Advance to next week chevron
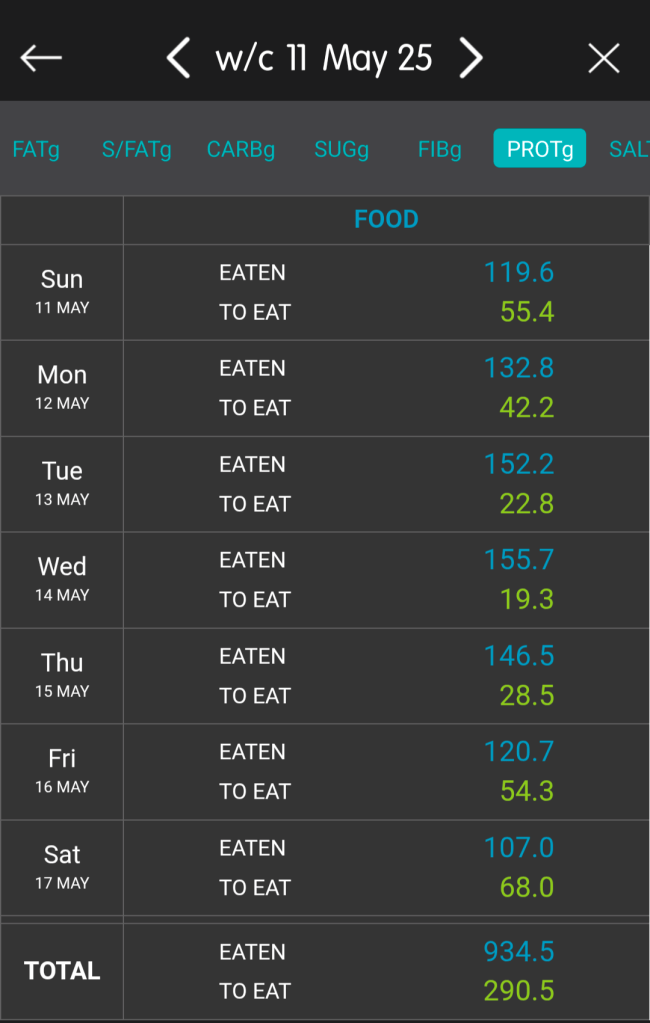 pyautogui.click(x=471, y=58)
